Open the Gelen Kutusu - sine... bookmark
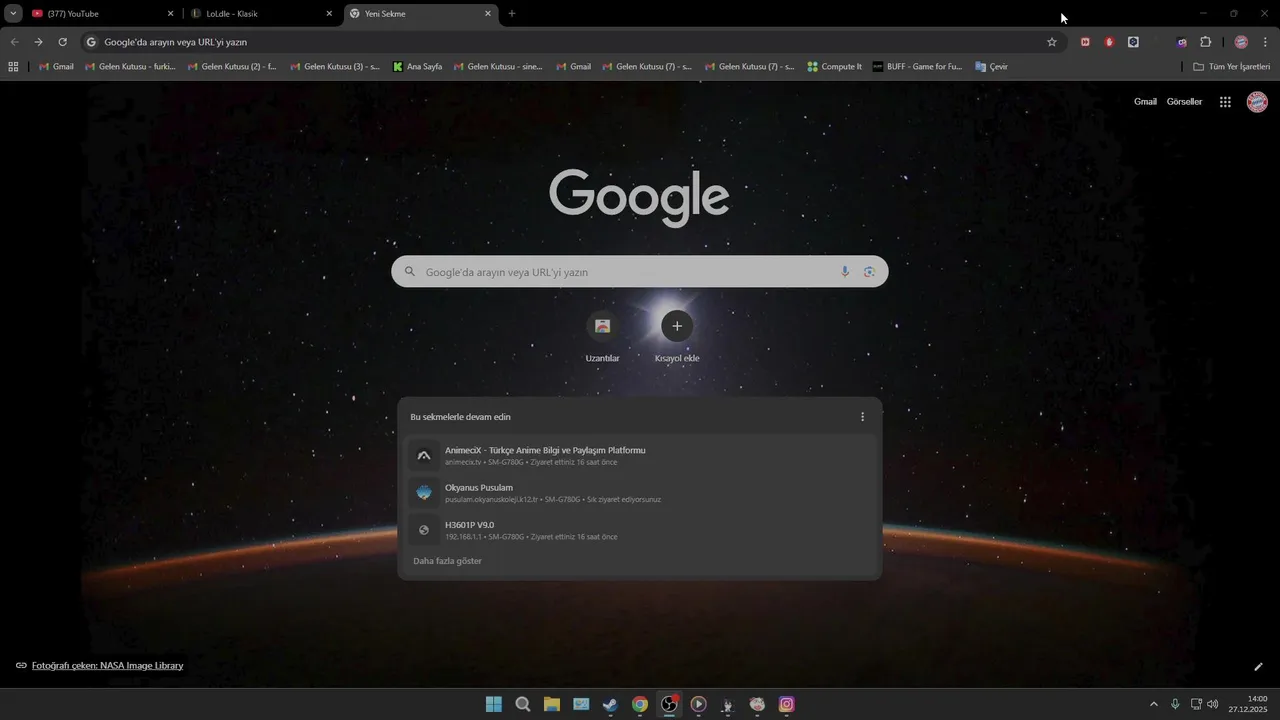The width and height of the screenshot is (1280, 720). [498, 67]
